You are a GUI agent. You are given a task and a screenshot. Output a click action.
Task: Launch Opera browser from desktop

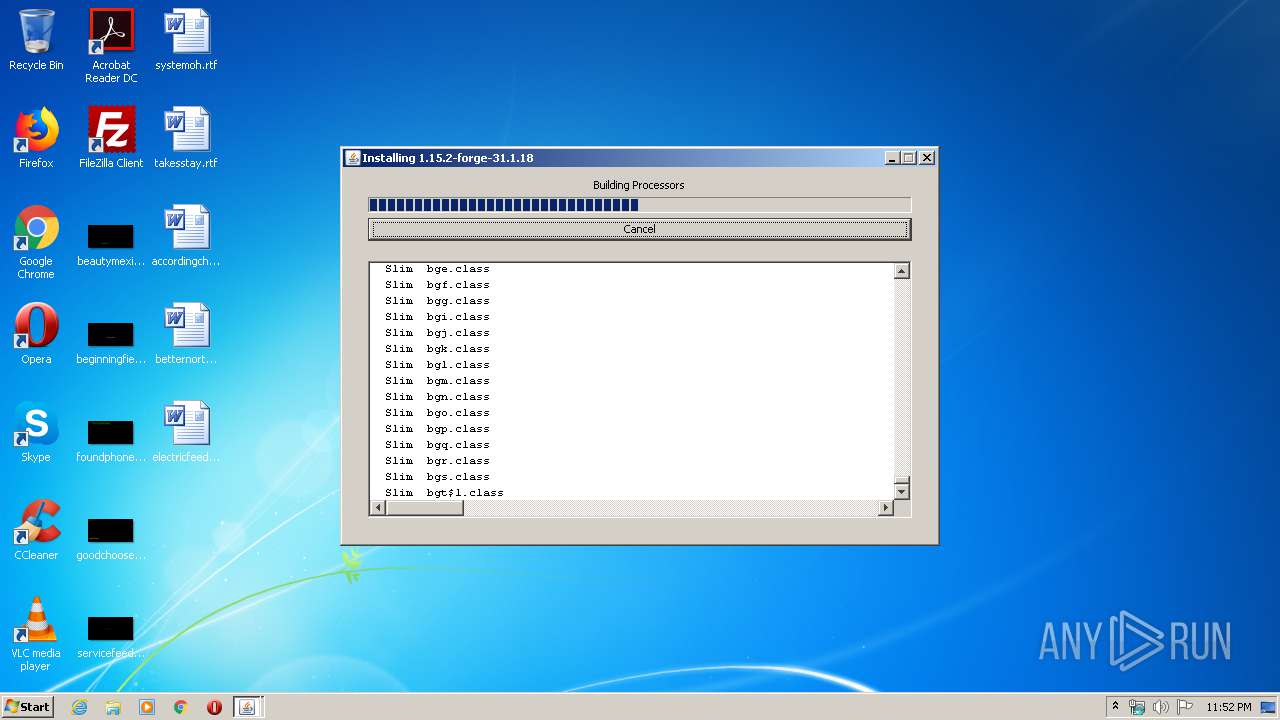pos(36,334)
